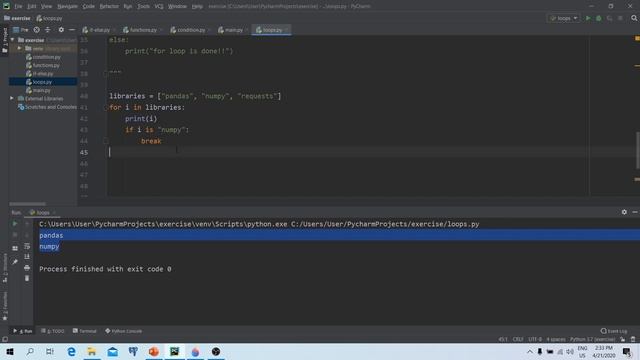Viewport: 640px width, 360px height.
Task: Switch to PyCharm taskbar icon
Action: point(175,351)
